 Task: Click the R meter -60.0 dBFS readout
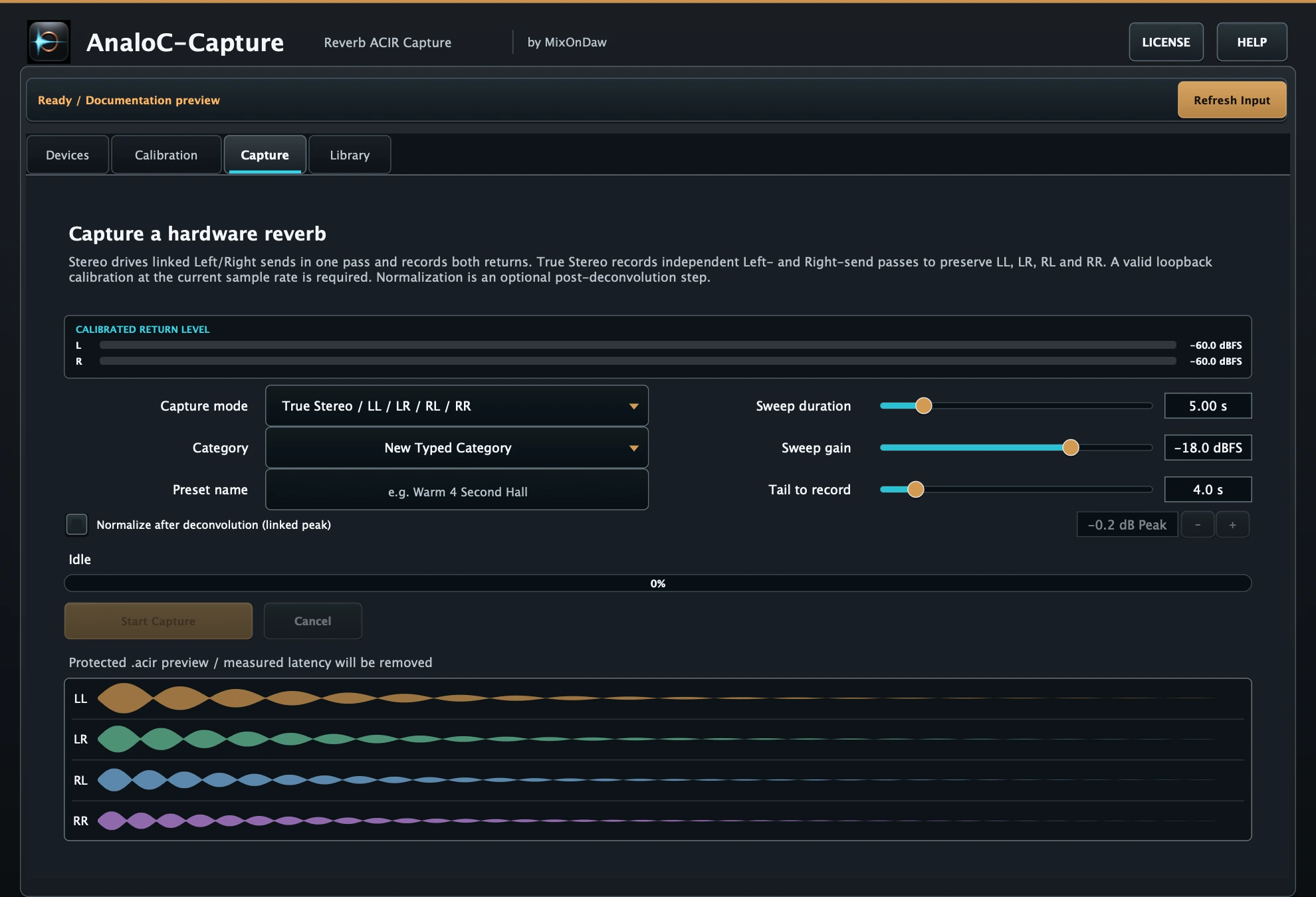(1216, 361)
